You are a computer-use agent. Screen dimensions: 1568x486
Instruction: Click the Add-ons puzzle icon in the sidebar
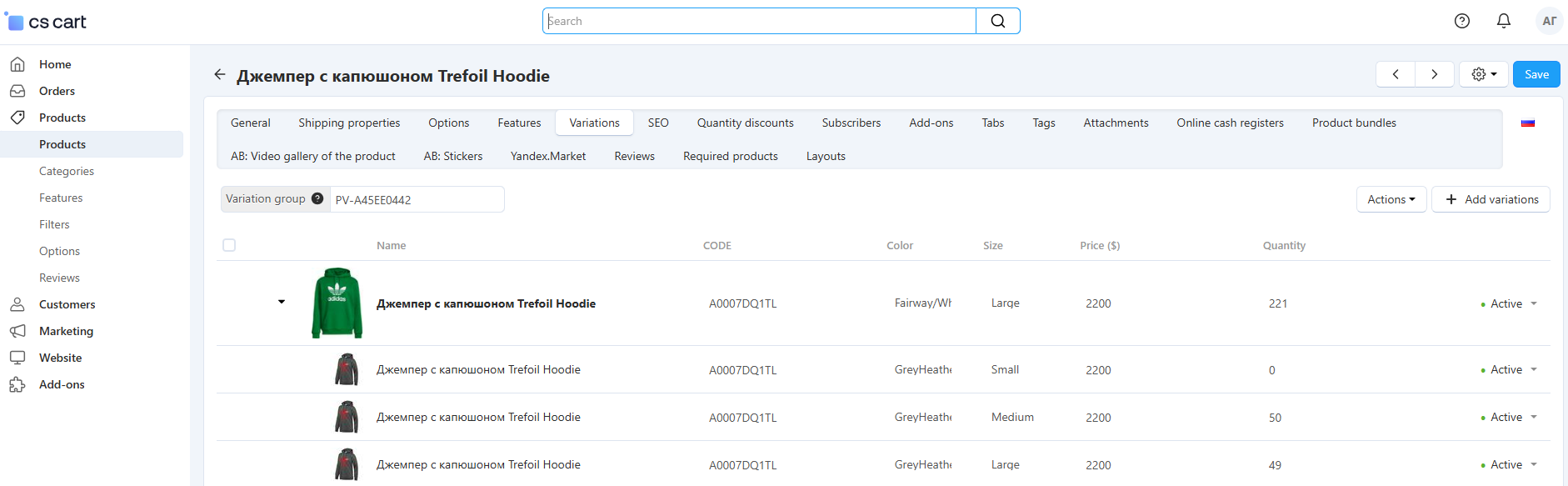(x=17, y=384)
